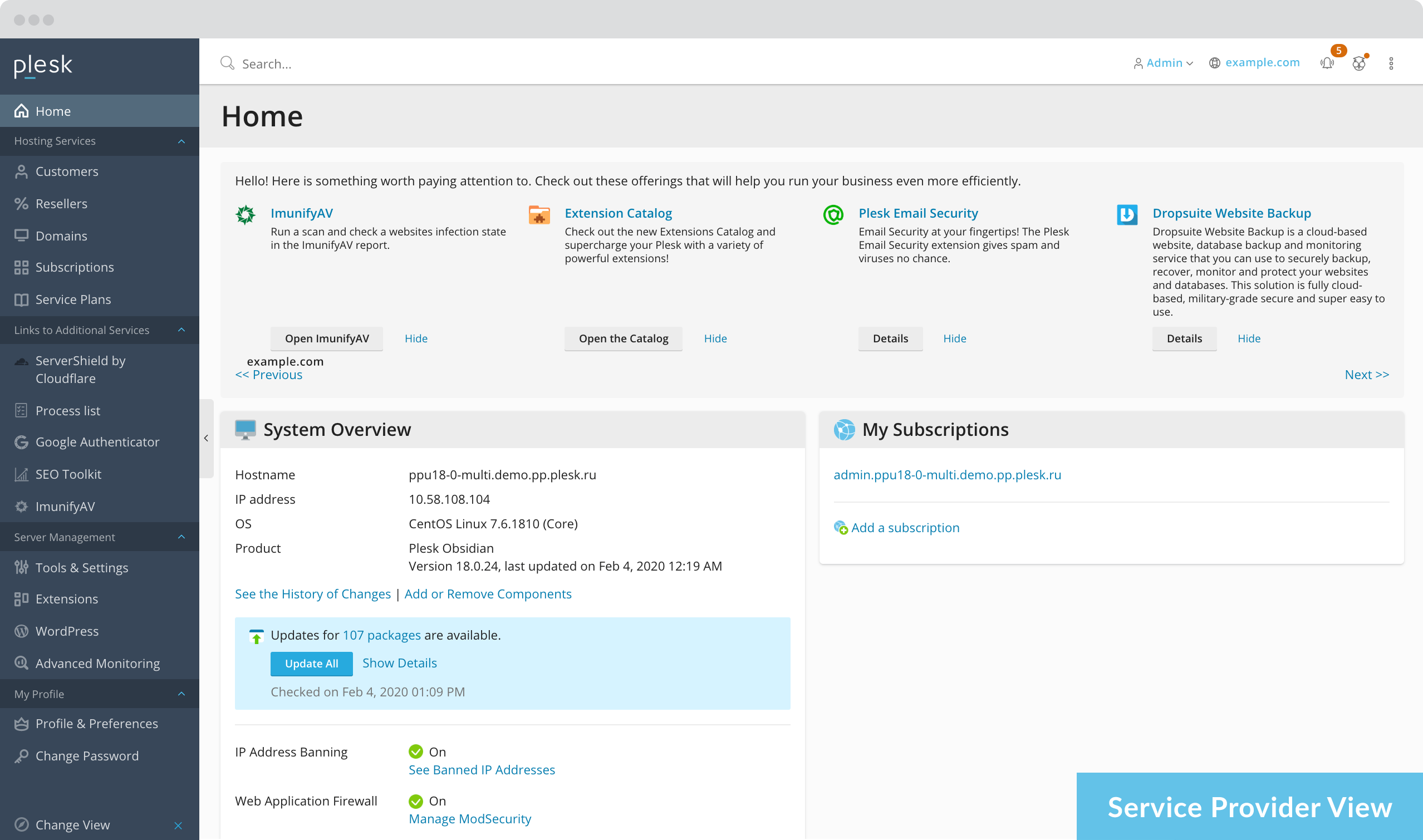The width and height of the screenshot is (1423, 840).
Task: Click the Dropsuite Website Backup download icon
Action: [x=1127, y=215]
